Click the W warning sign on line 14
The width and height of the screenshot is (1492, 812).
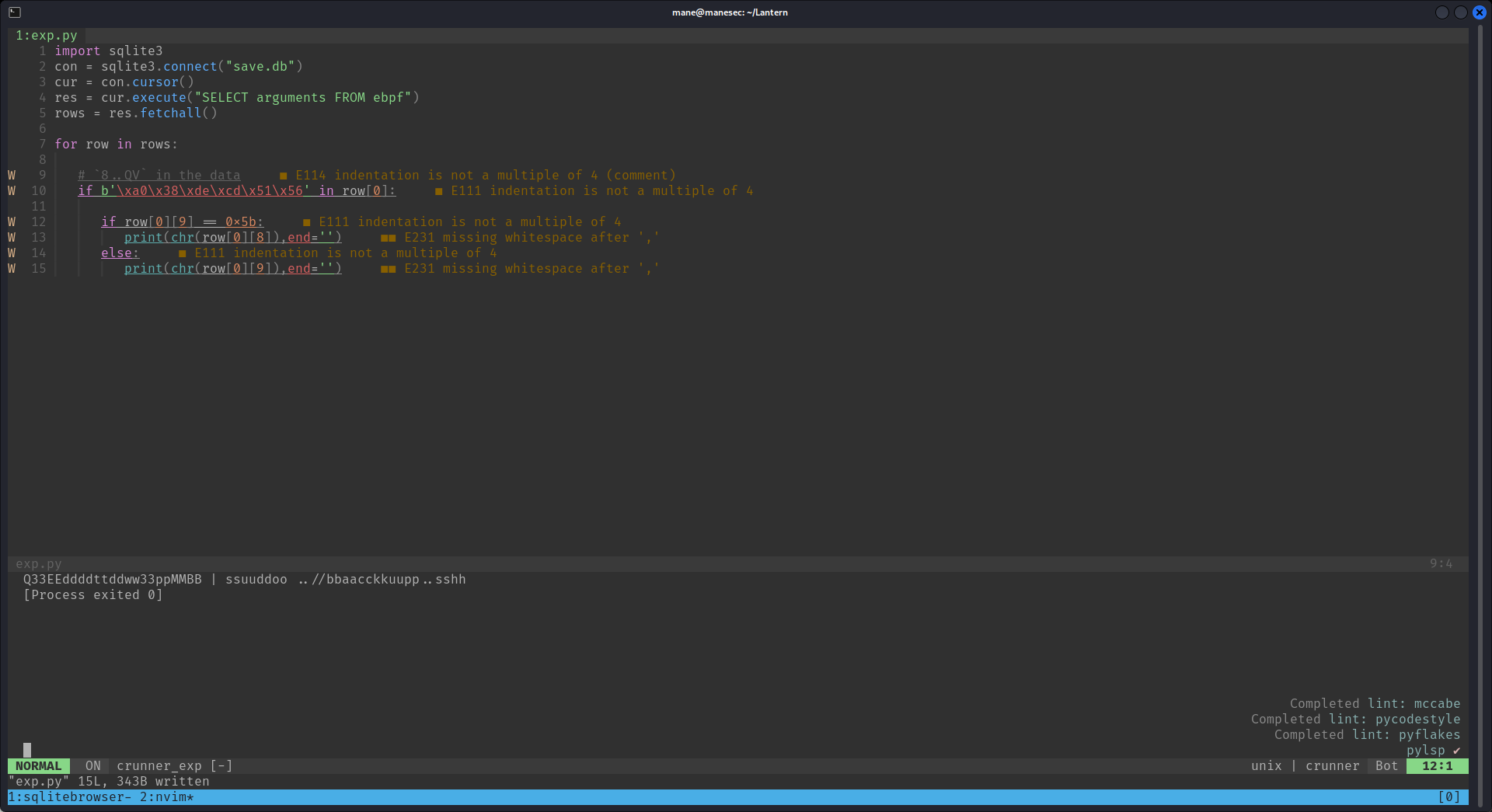point(12,253)
